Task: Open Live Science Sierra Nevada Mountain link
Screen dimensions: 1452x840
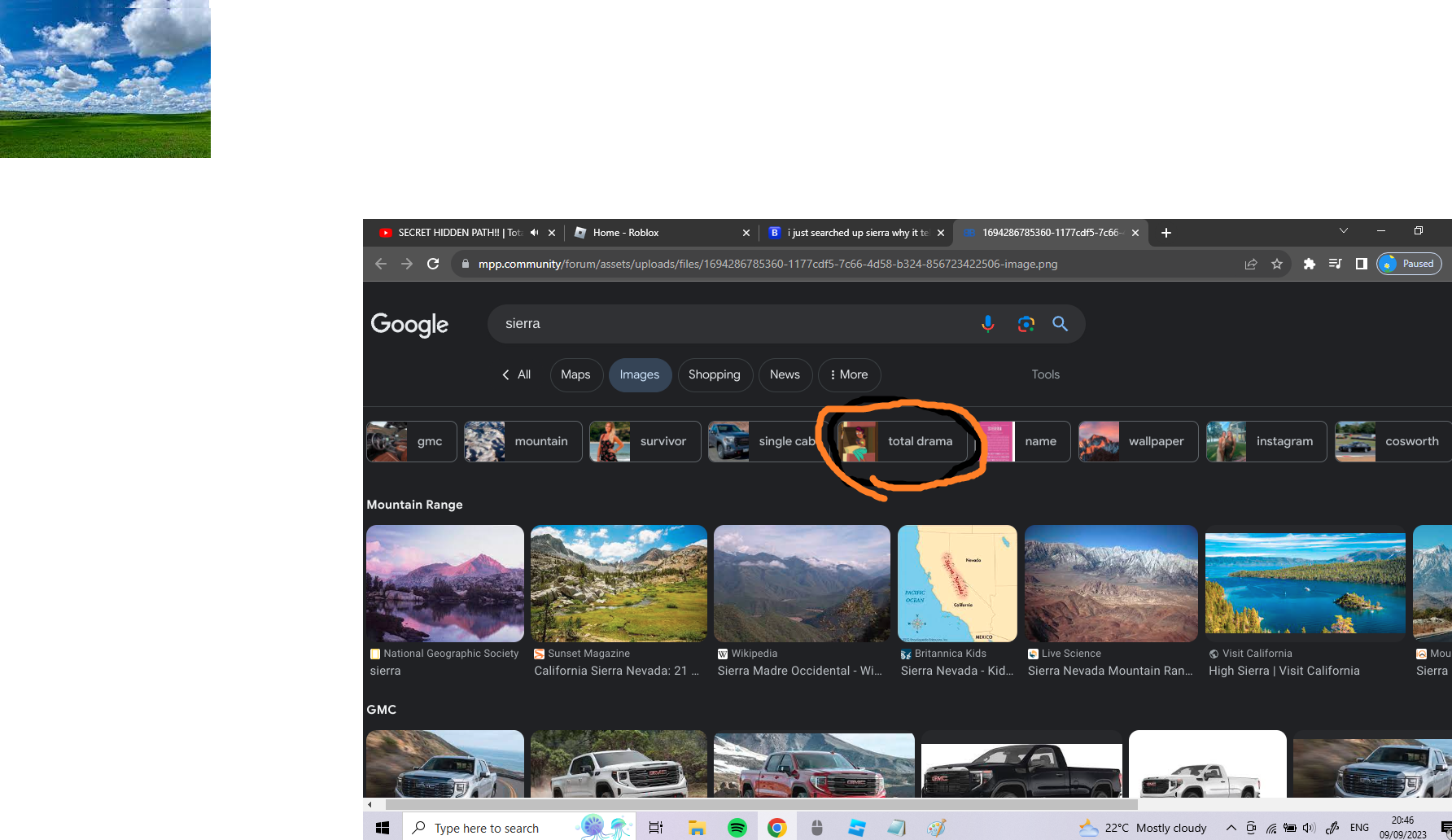Action: pos(1110,671)
